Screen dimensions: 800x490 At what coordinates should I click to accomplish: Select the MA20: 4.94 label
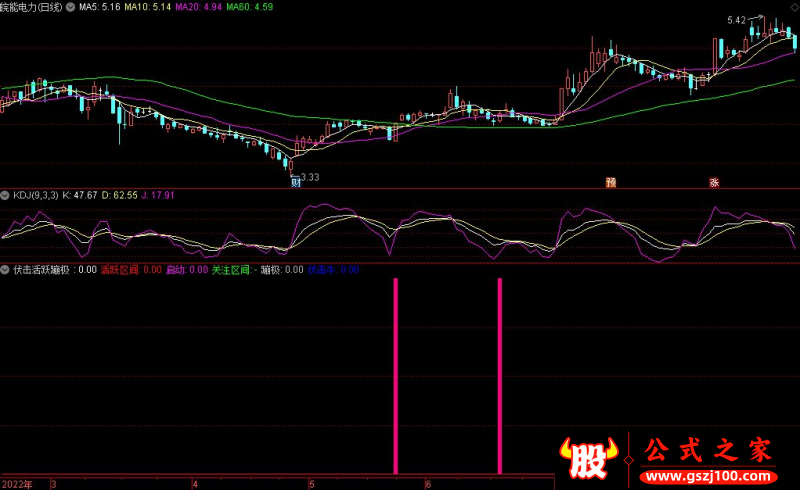(x=198, y=7)
